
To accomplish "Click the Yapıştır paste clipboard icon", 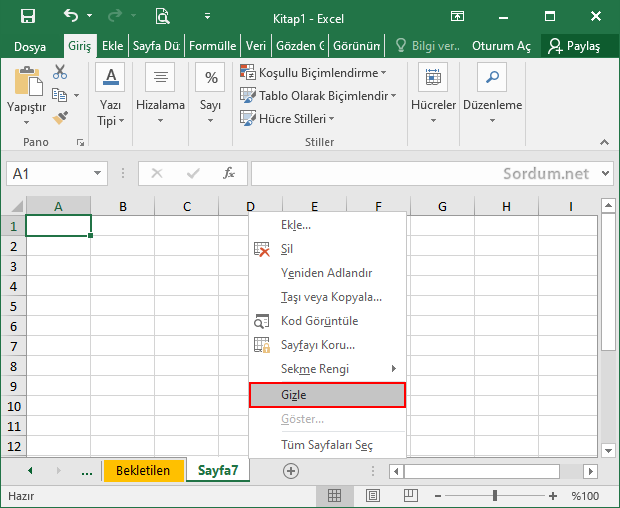I will pyautogui.click(x=28, y=81).
